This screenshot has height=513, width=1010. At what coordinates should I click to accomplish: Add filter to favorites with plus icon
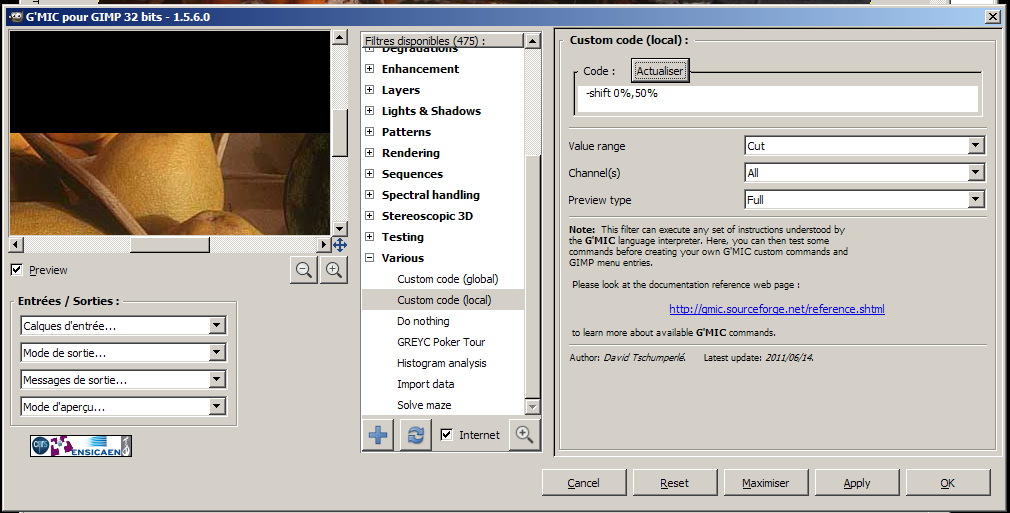(378, 435)
